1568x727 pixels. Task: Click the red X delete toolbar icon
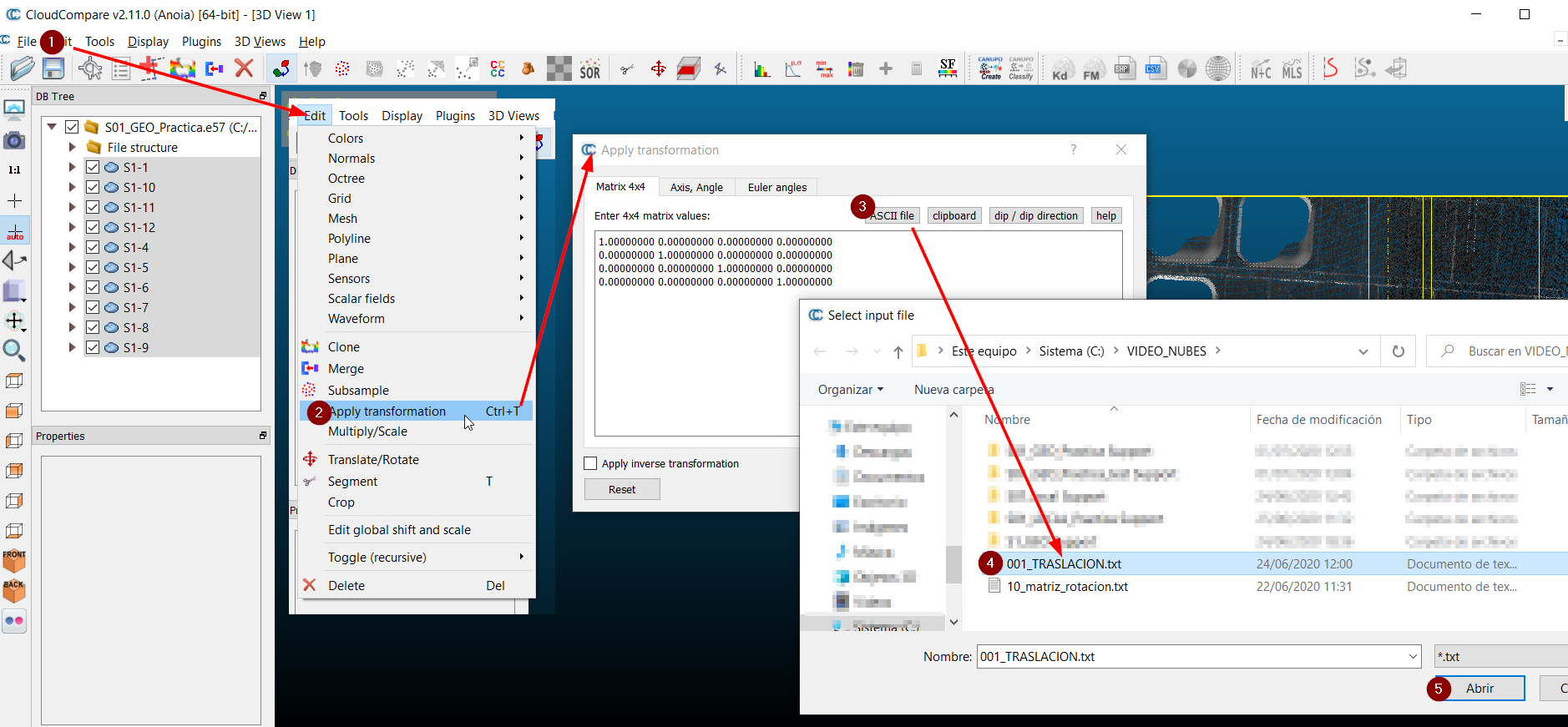(x=244, y=68)
